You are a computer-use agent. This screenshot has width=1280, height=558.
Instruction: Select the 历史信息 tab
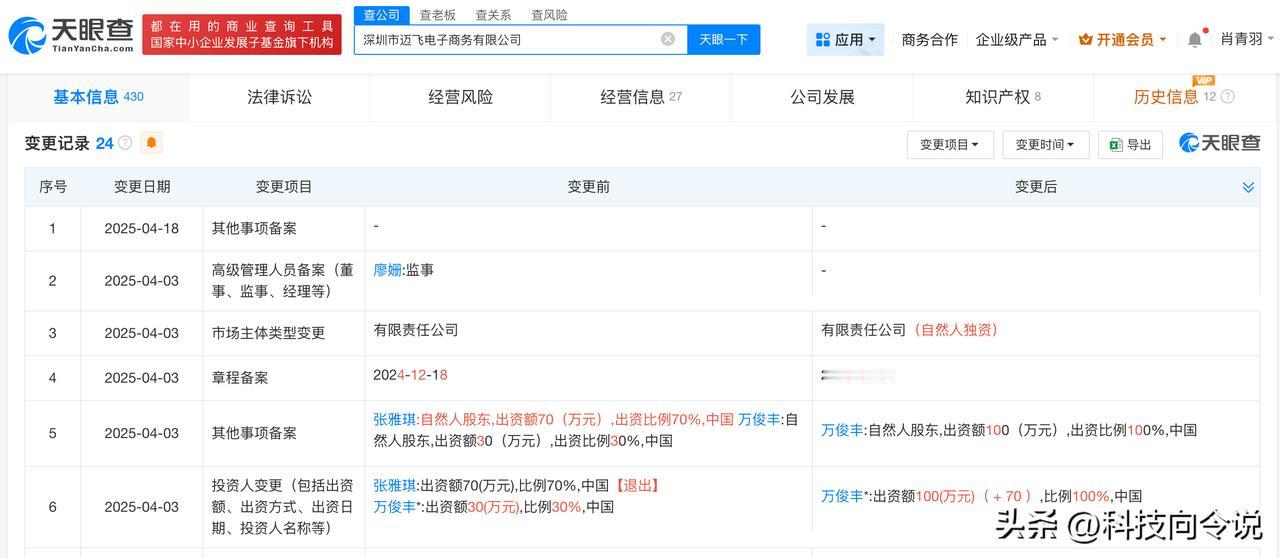[1183, 97]
